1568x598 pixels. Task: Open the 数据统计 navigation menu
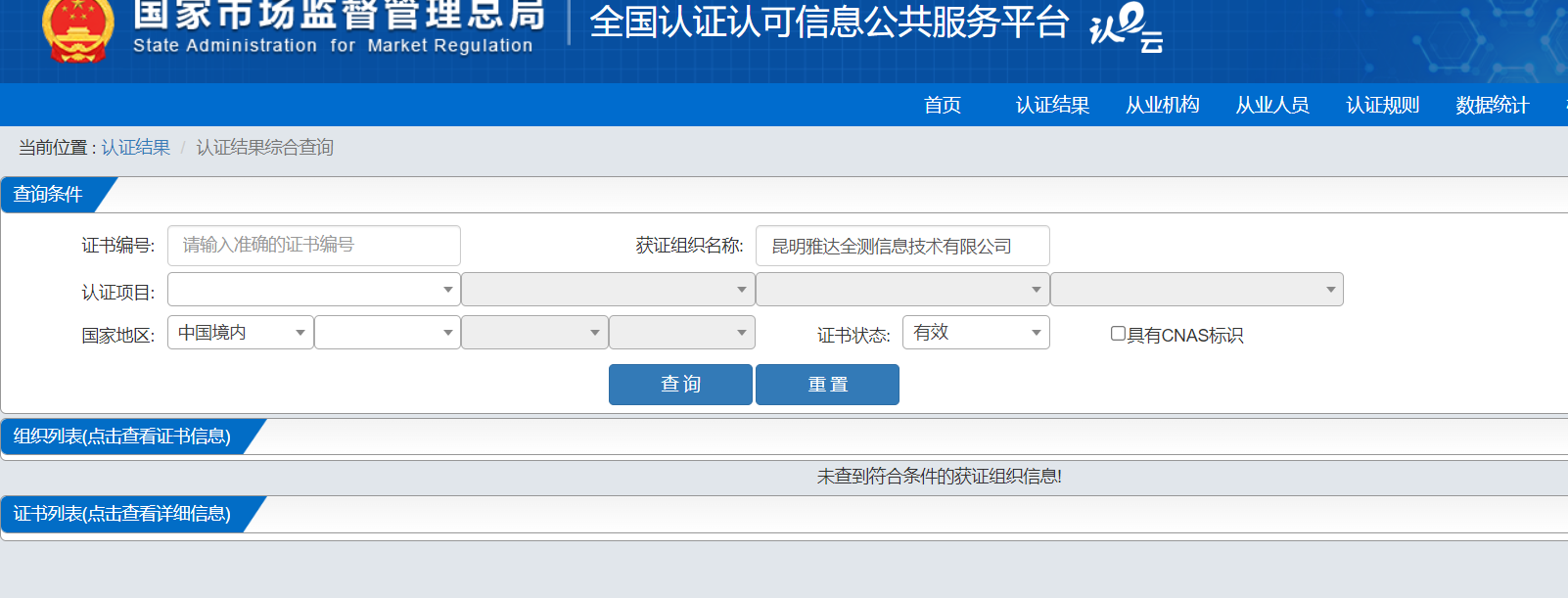pos(1492,105)
